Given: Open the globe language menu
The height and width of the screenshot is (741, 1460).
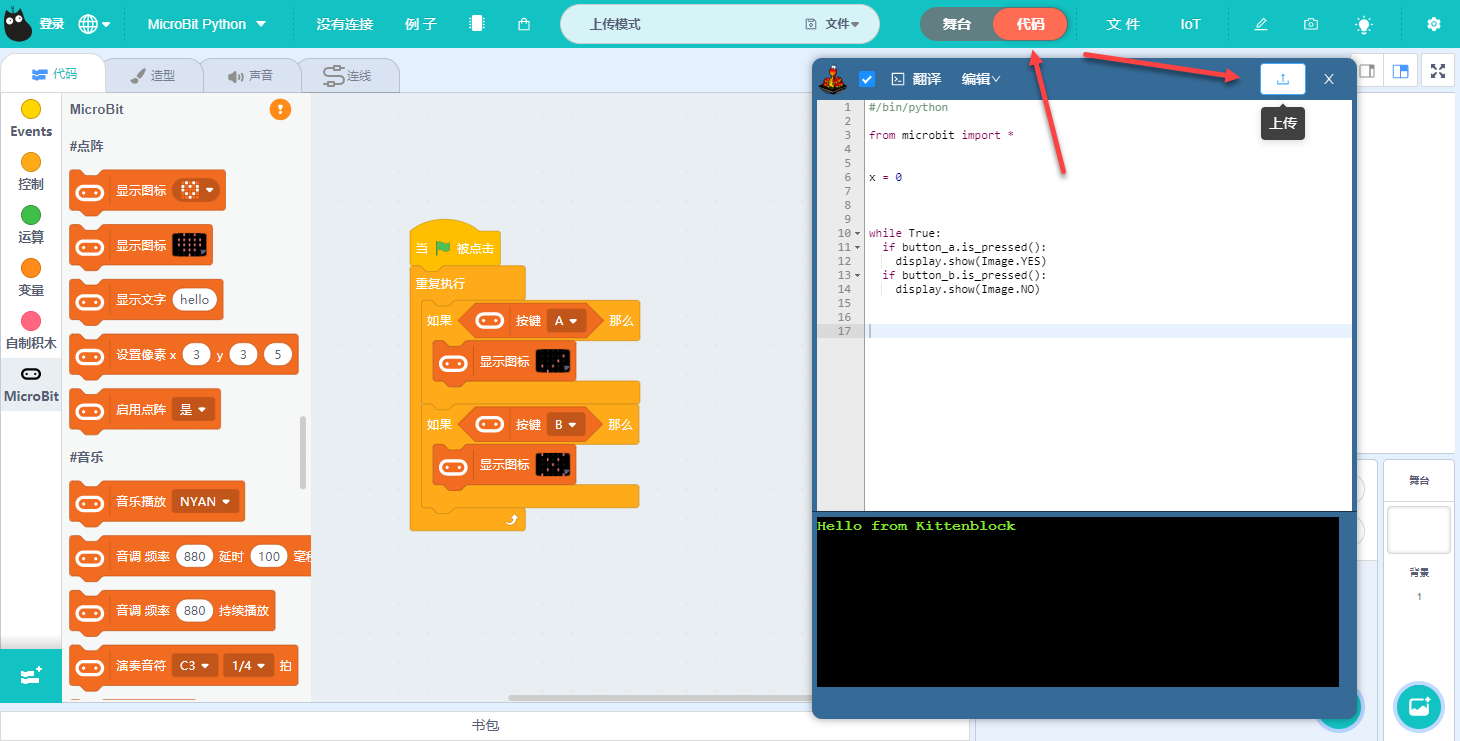Looking at the screenshot, I should coord(94,24).
